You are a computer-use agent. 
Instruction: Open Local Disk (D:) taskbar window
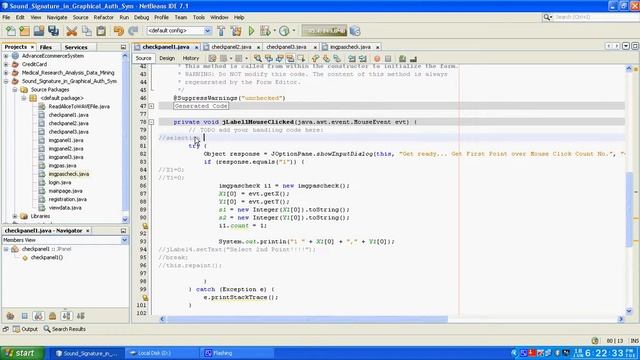(162, 353)
